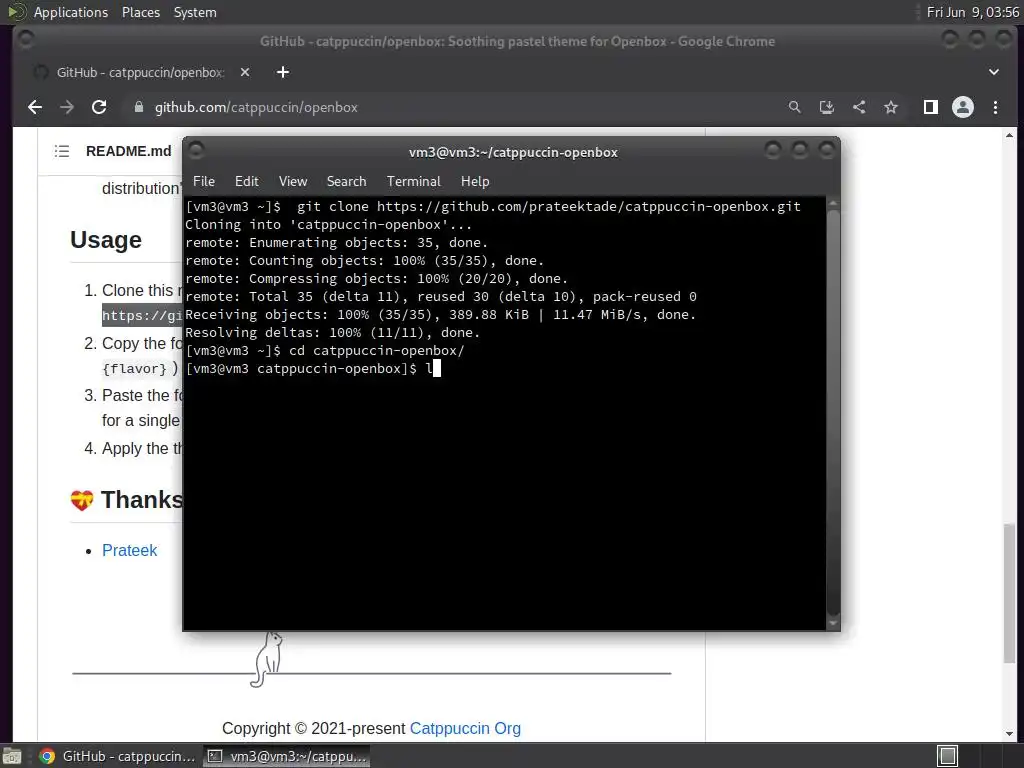The height and width of the screenshot is (768, 1024).
Task: Select the GitHub catppuccin browser tab
Action: click(140, 72)
